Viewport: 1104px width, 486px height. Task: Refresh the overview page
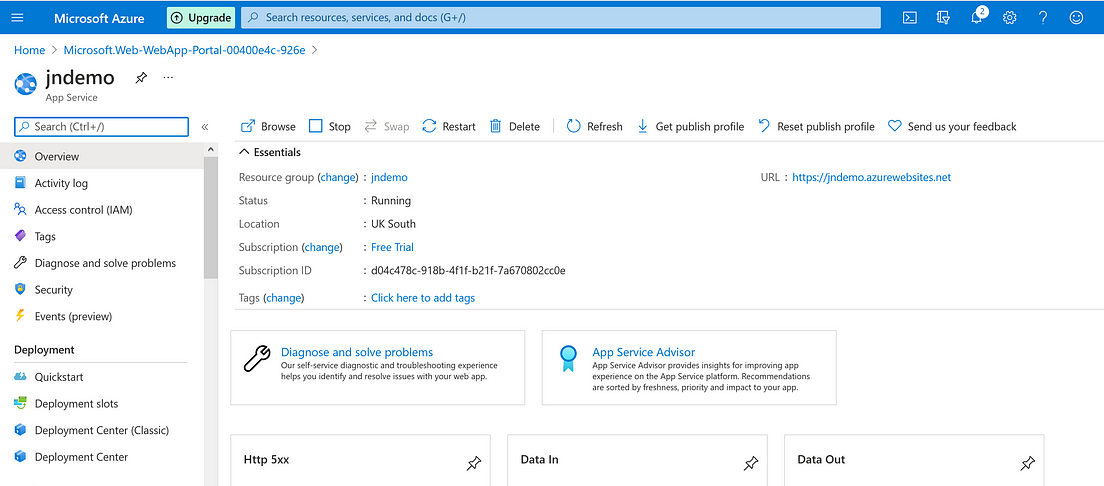[595, 127]
